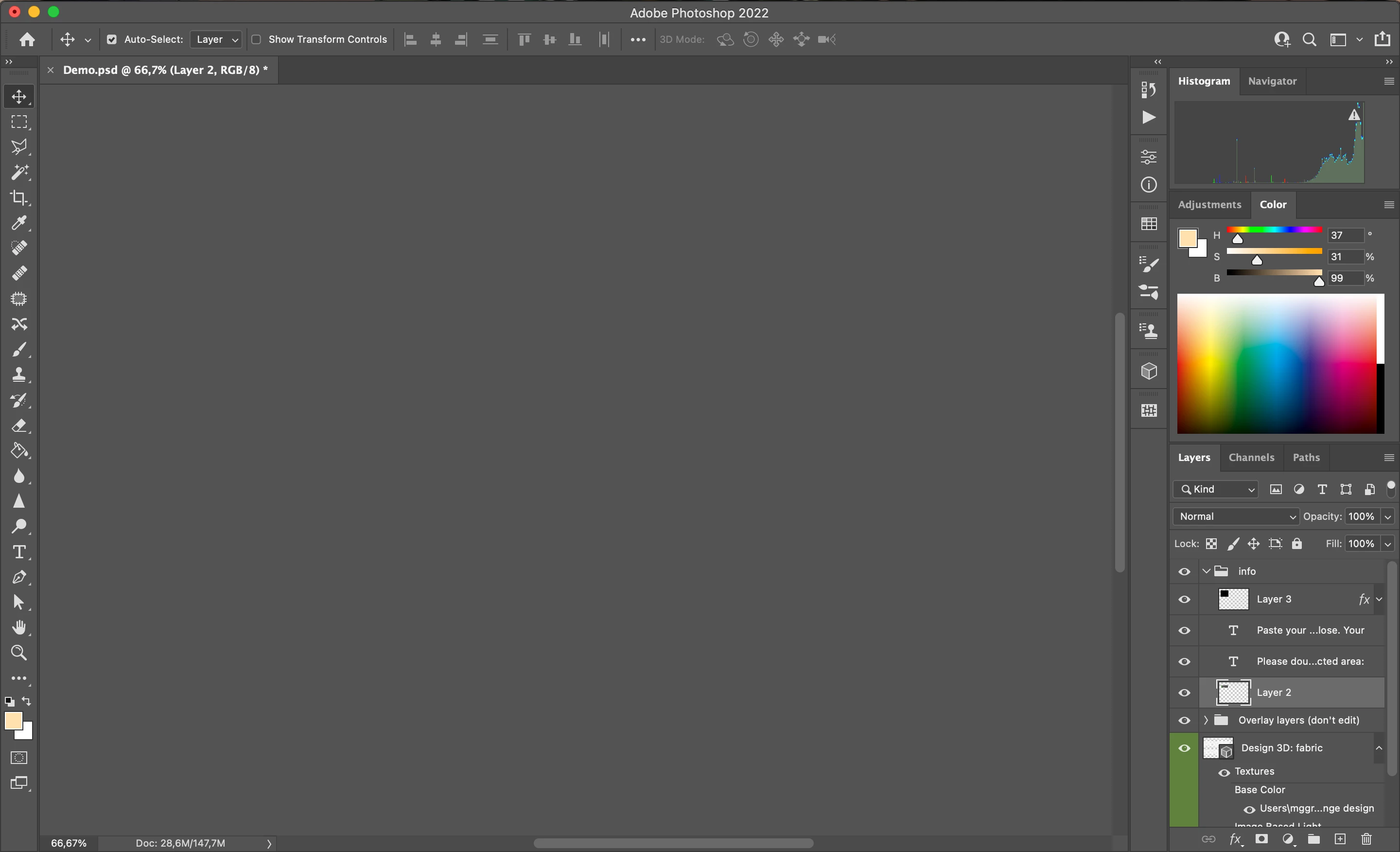This screenshot has height=852, width=1400.
Task: Click the Opacity value field
Action: pos(1361,516)
